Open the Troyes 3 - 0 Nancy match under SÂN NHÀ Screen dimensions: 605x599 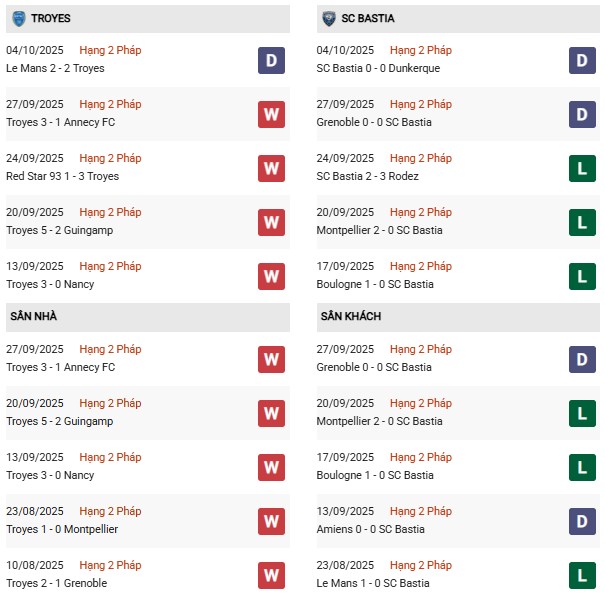point(49,475)
